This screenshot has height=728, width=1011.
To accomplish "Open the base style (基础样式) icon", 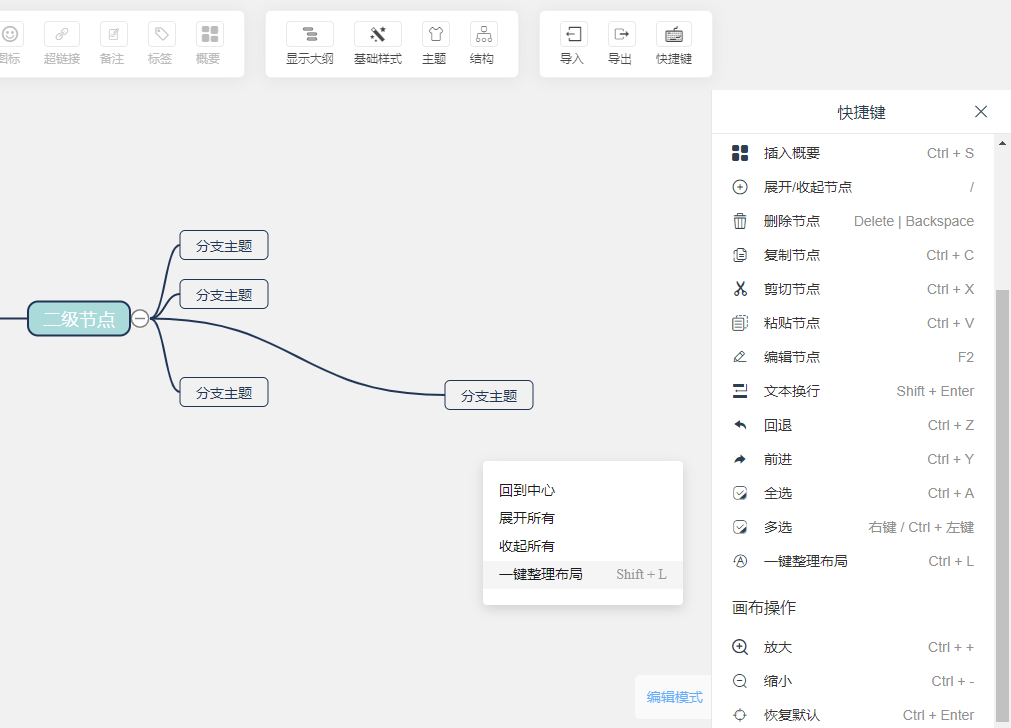I will tap(378, 34).
